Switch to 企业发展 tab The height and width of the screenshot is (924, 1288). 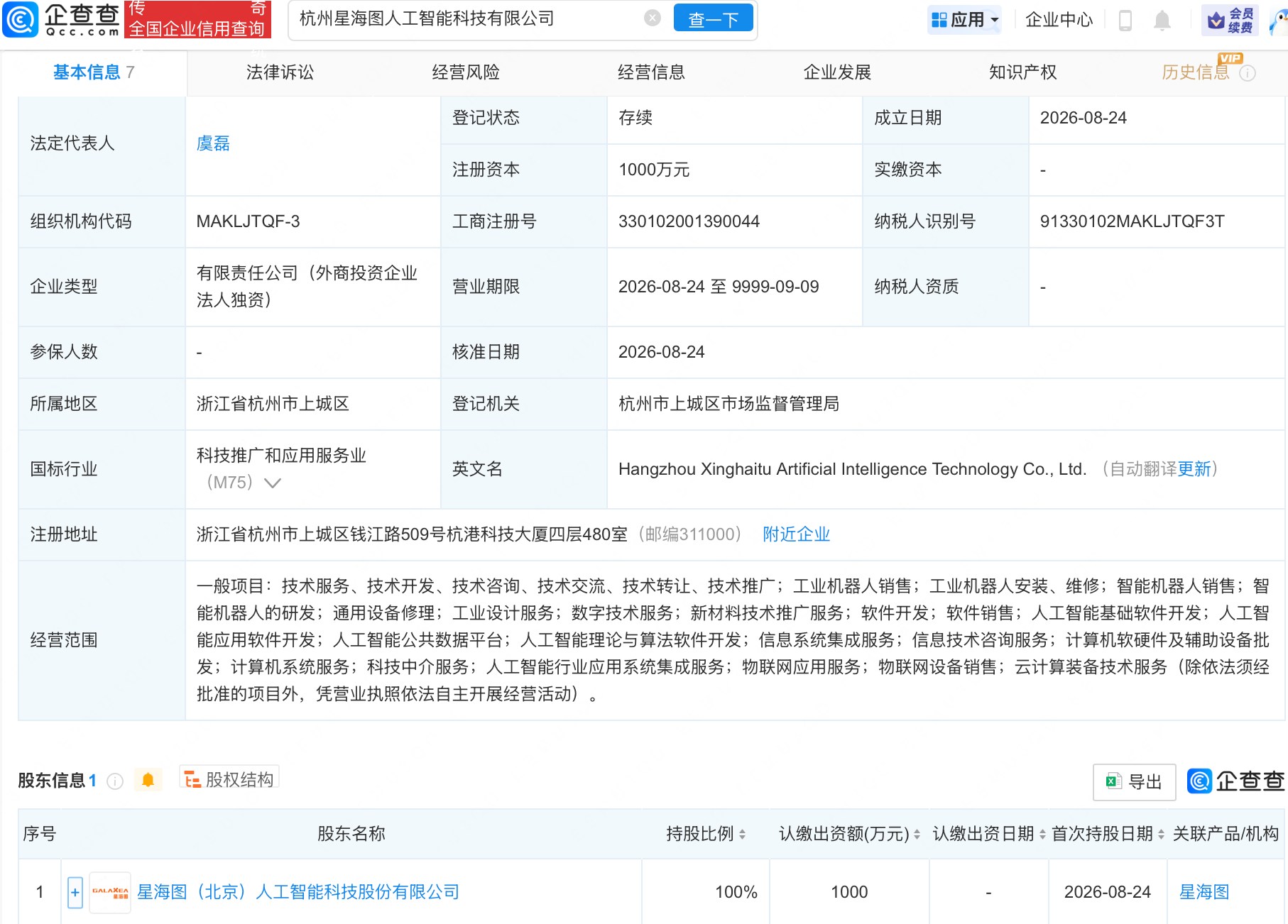click(x=837, y=72)
